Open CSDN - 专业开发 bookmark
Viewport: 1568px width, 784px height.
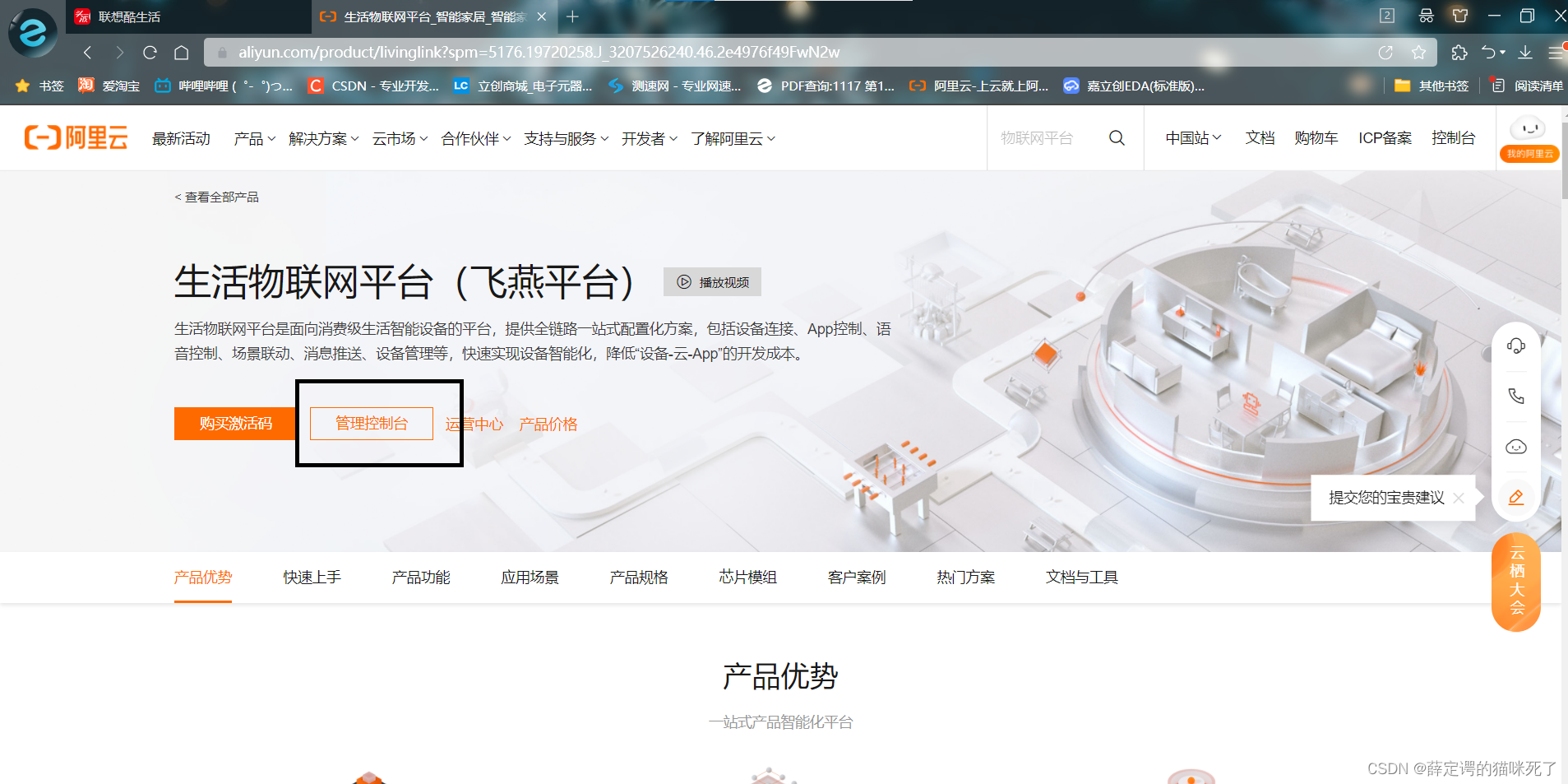tap(372, 86)
